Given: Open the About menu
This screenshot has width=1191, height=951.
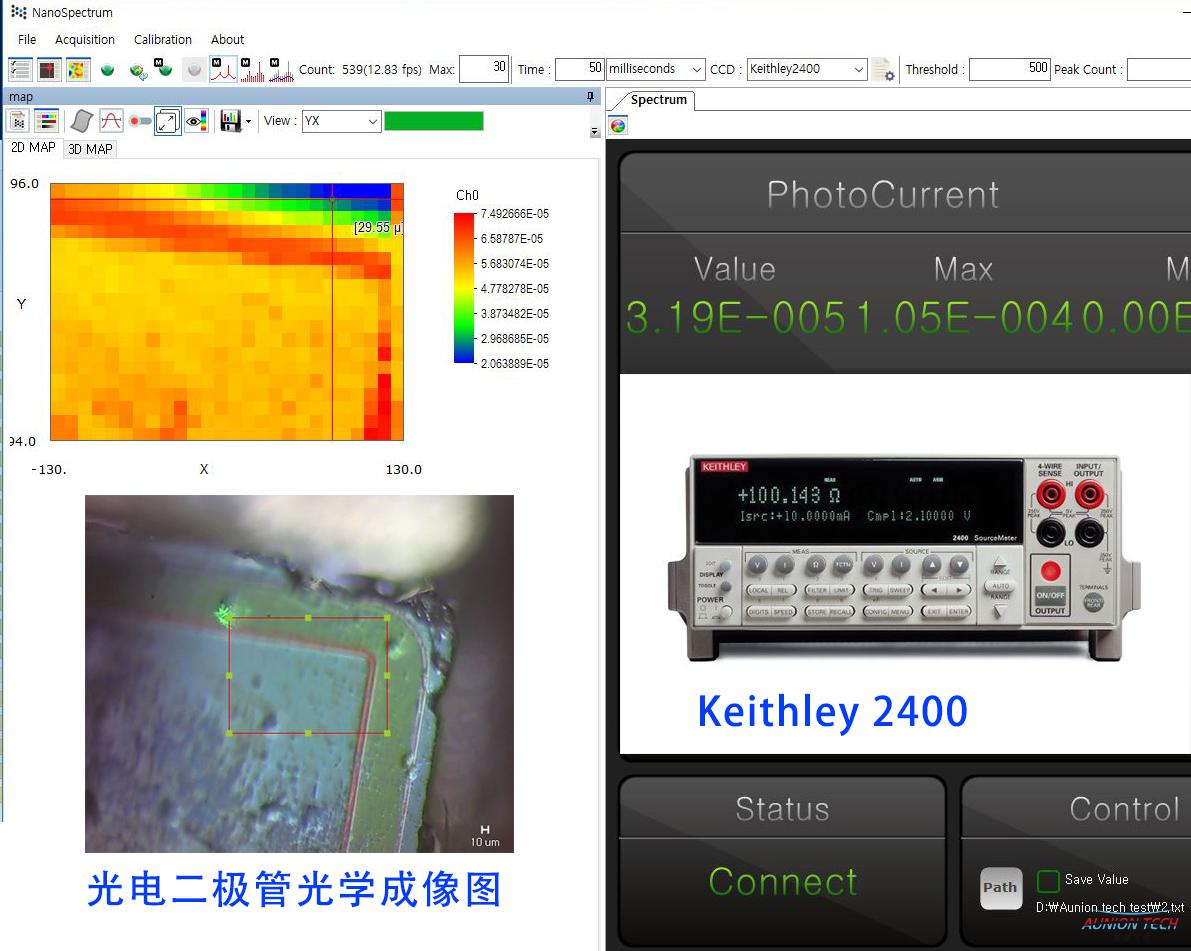Looking at the screenshot, I should tap(227, 39).
